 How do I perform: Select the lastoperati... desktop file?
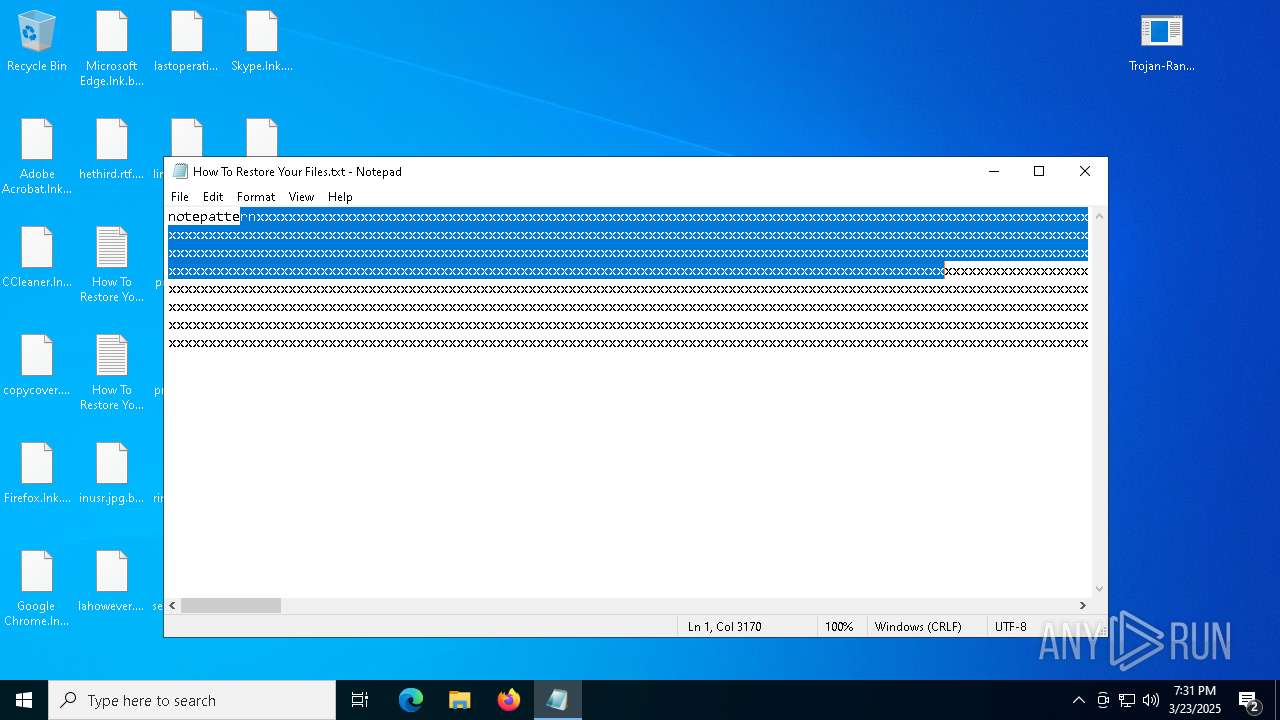(186, 42)
